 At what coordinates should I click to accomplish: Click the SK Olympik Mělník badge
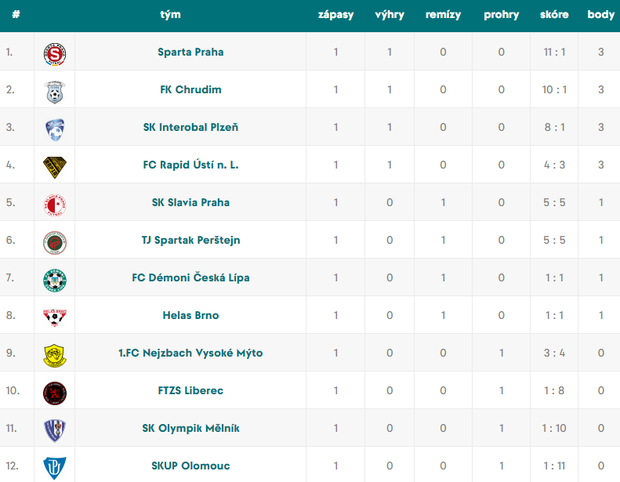pyautogui.click(x=55, y=431)
